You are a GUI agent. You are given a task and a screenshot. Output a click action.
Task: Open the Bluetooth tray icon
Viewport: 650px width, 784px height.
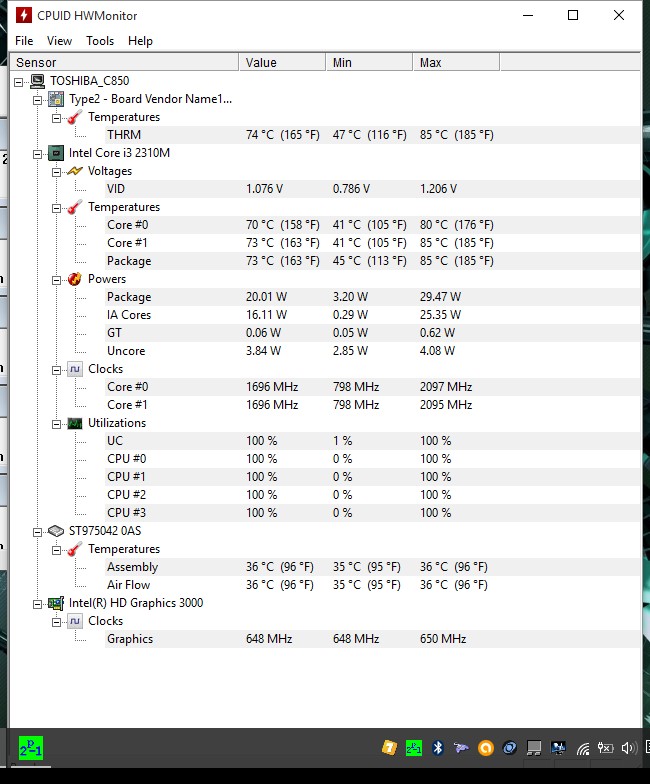pos(437,748)
